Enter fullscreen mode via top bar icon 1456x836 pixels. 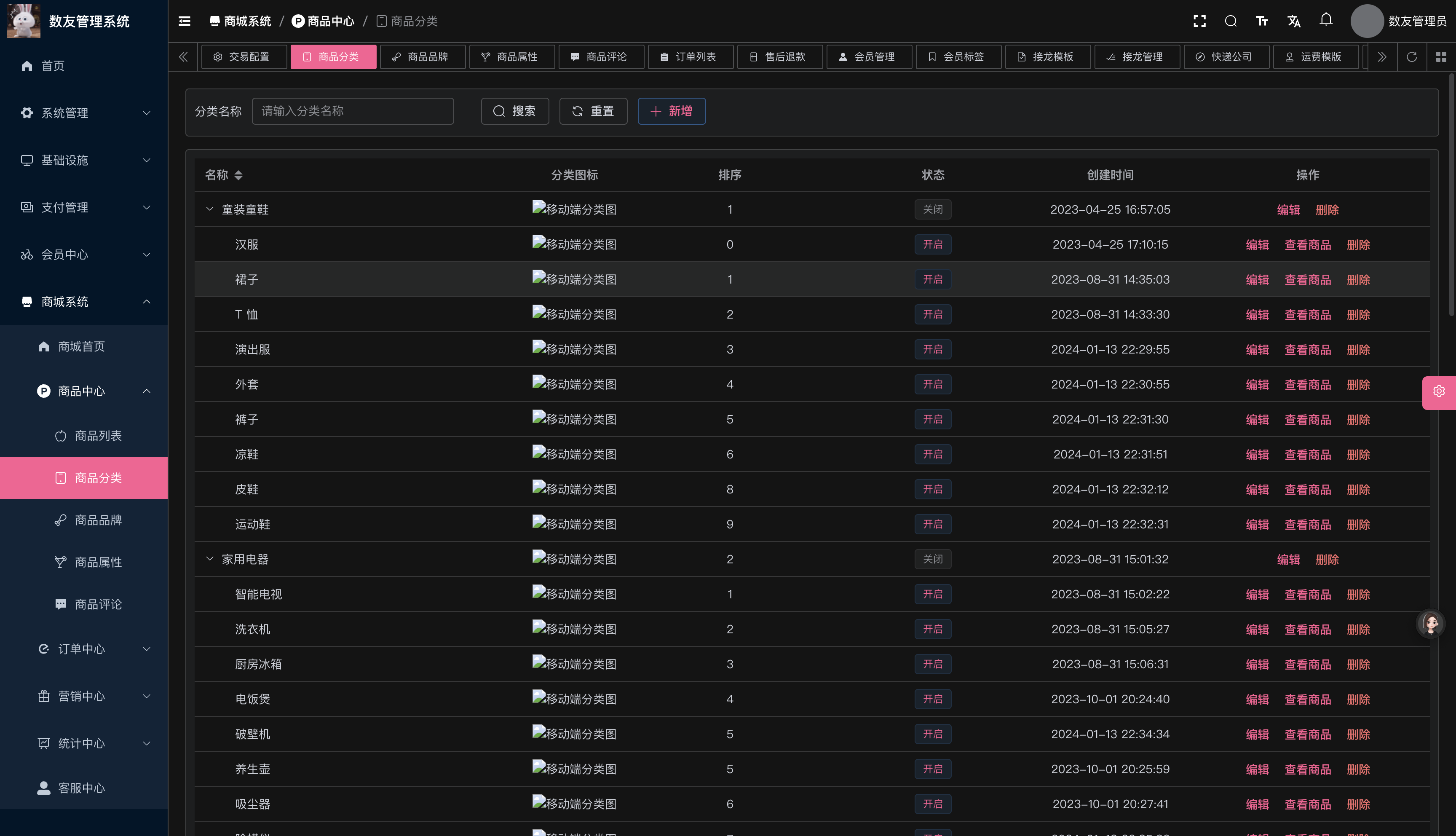pyautogui.click(x=1199, y=21)
